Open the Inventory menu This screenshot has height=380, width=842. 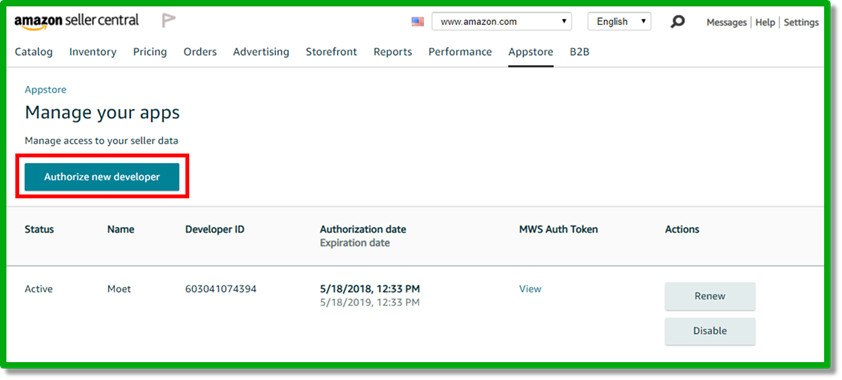click(x=93, y=52)
